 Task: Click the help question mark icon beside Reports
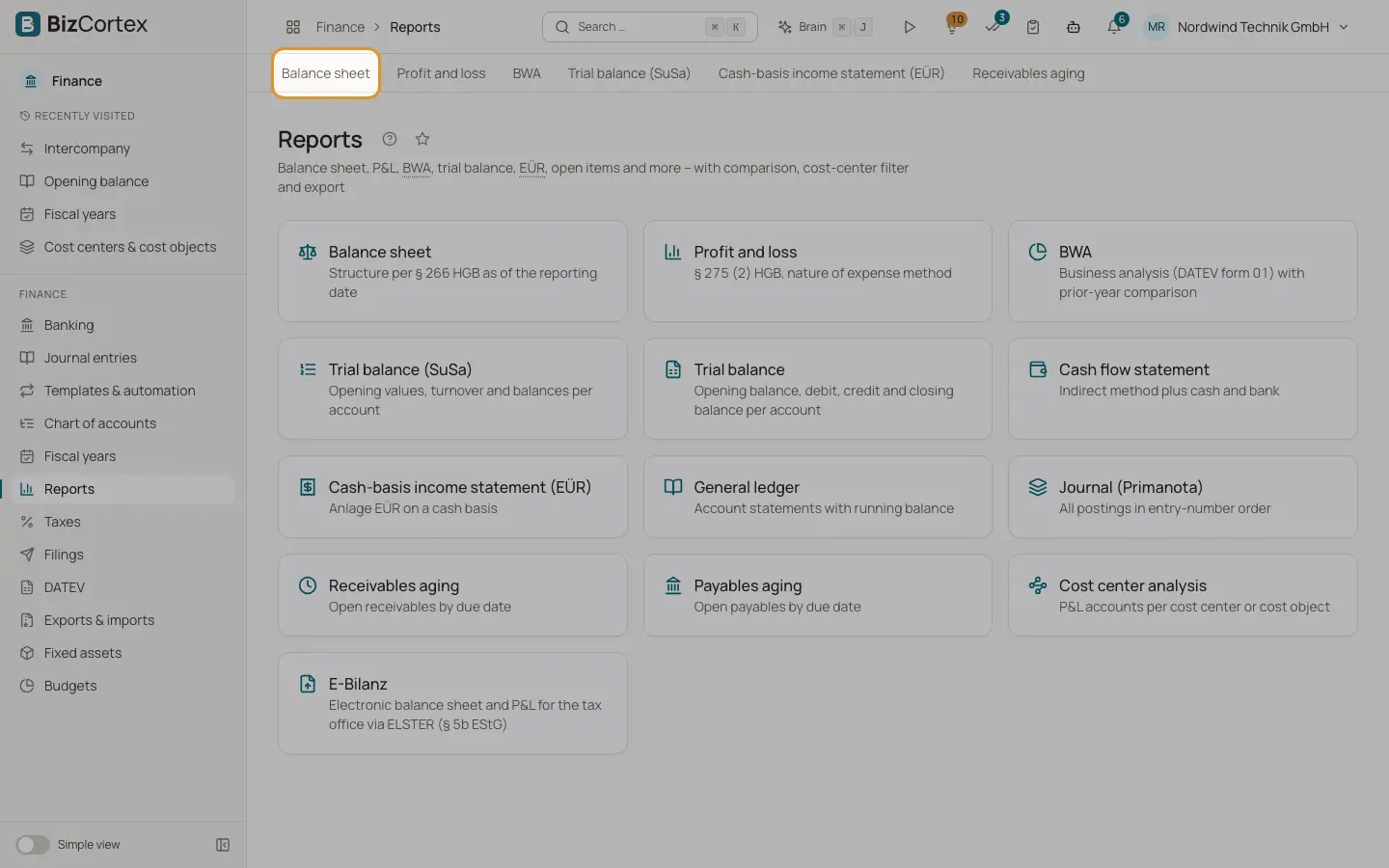(x=390, y=139)
